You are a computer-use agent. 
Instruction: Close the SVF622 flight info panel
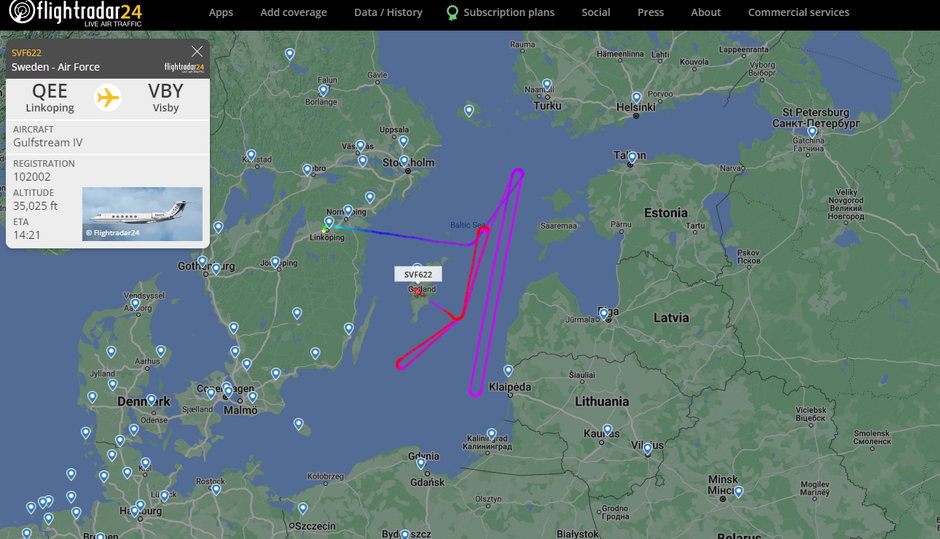coord(197,52)
